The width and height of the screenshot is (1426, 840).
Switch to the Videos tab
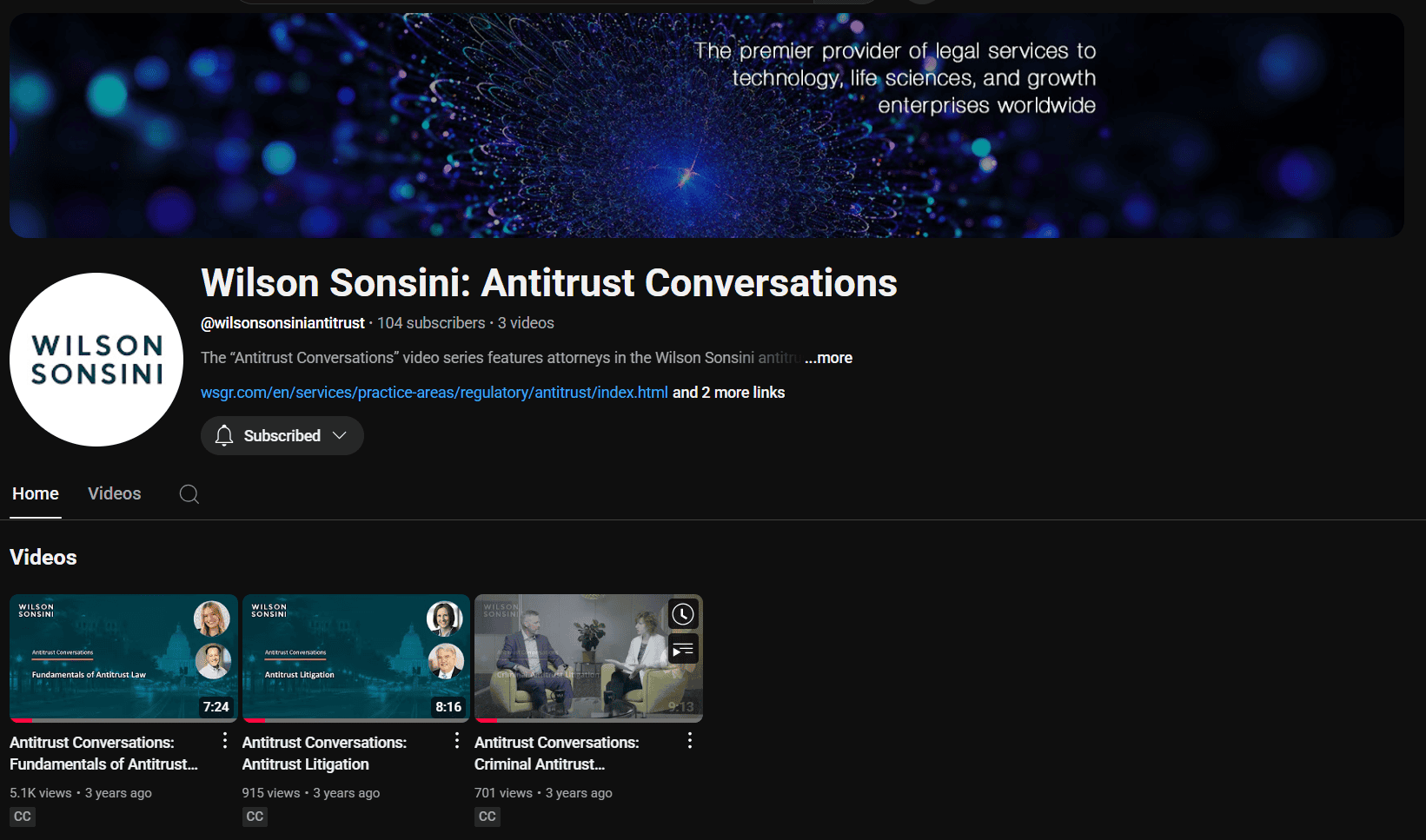point(114,493)
